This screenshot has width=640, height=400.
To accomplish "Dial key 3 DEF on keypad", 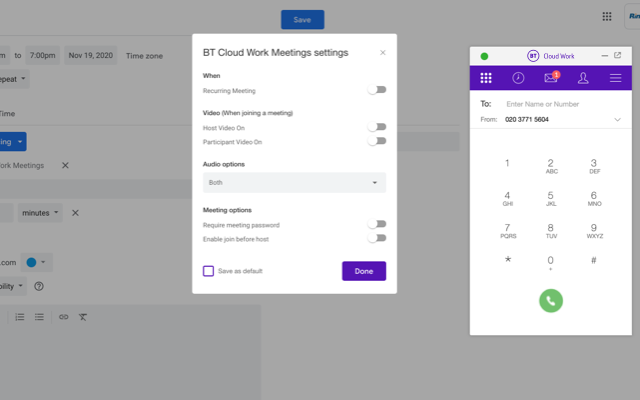I will pos(594,166).
